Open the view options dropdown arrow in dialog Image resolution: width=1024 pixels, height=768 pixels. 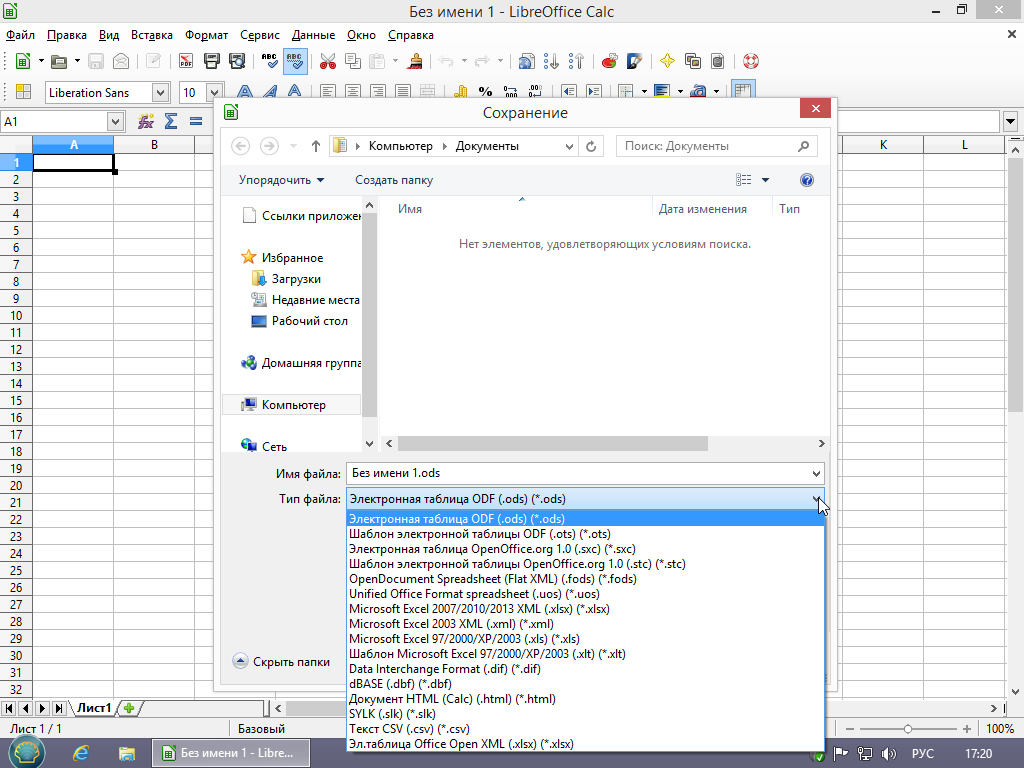click(x=765, y=180)
